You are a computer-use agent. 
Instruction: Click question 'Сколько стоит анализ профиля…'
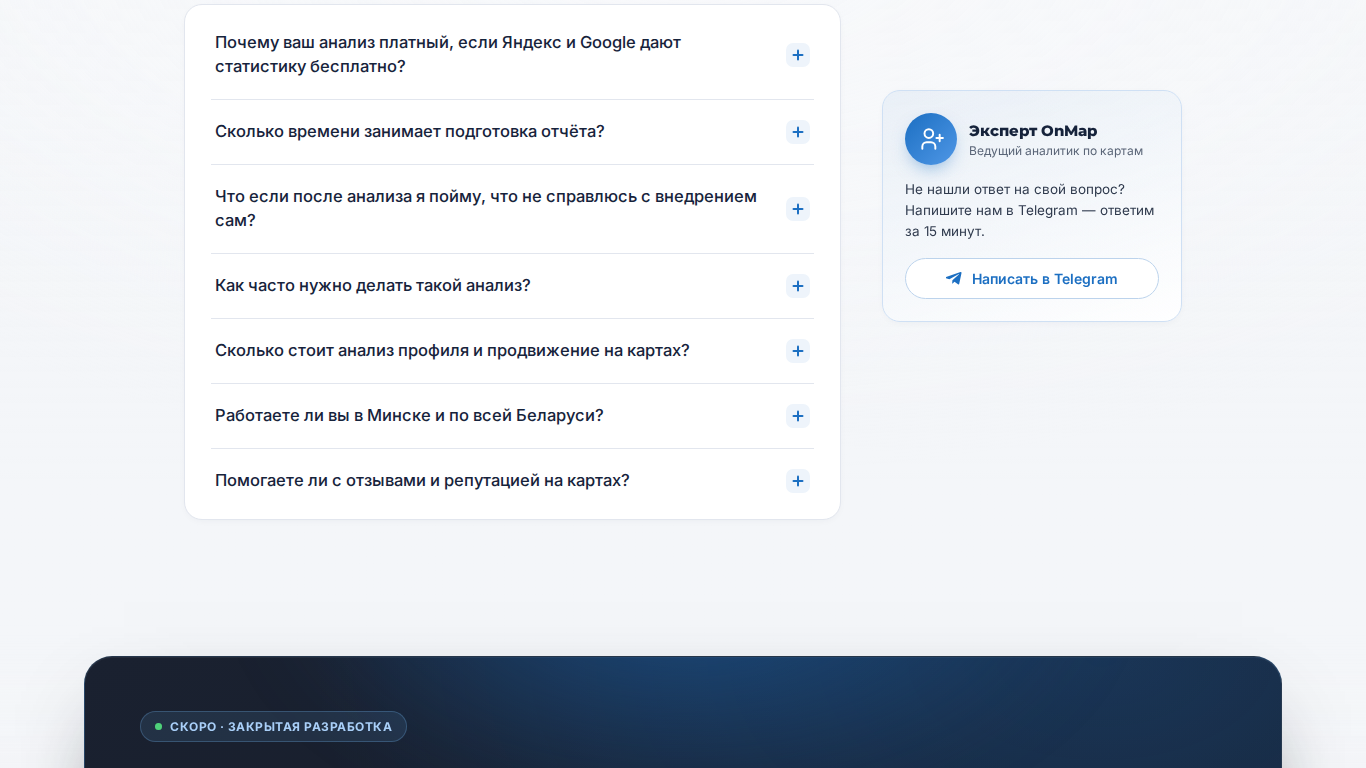(x=452, y=351)
